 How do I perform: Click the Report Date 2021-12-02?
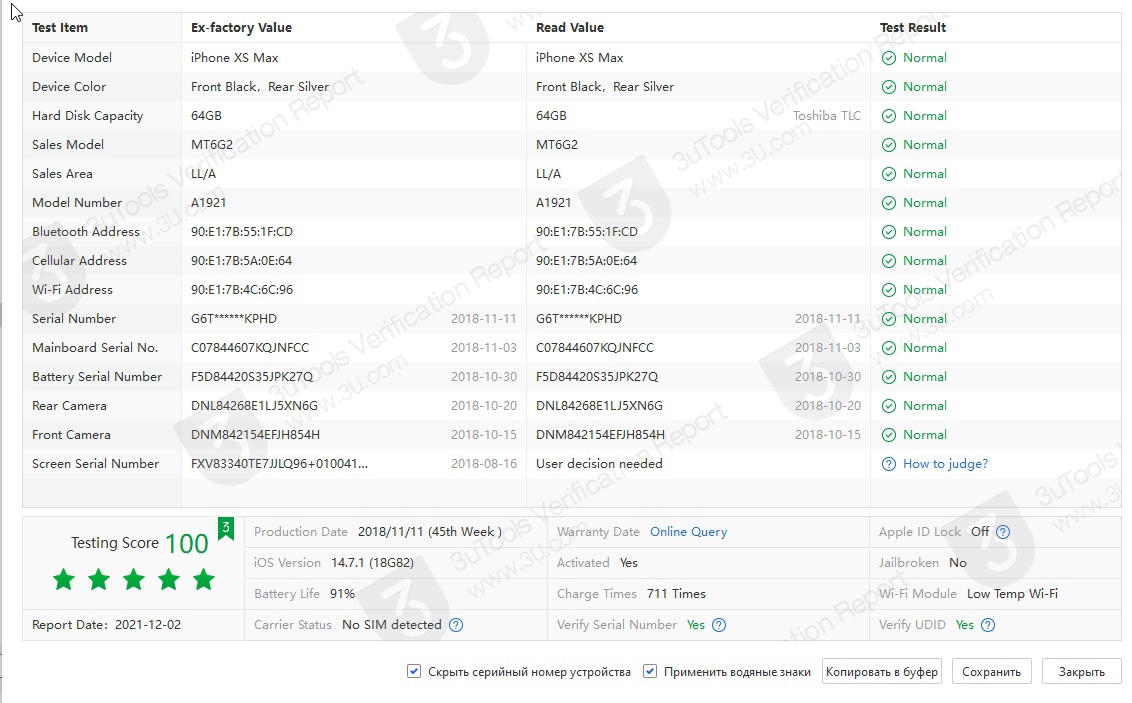(148, 625)
